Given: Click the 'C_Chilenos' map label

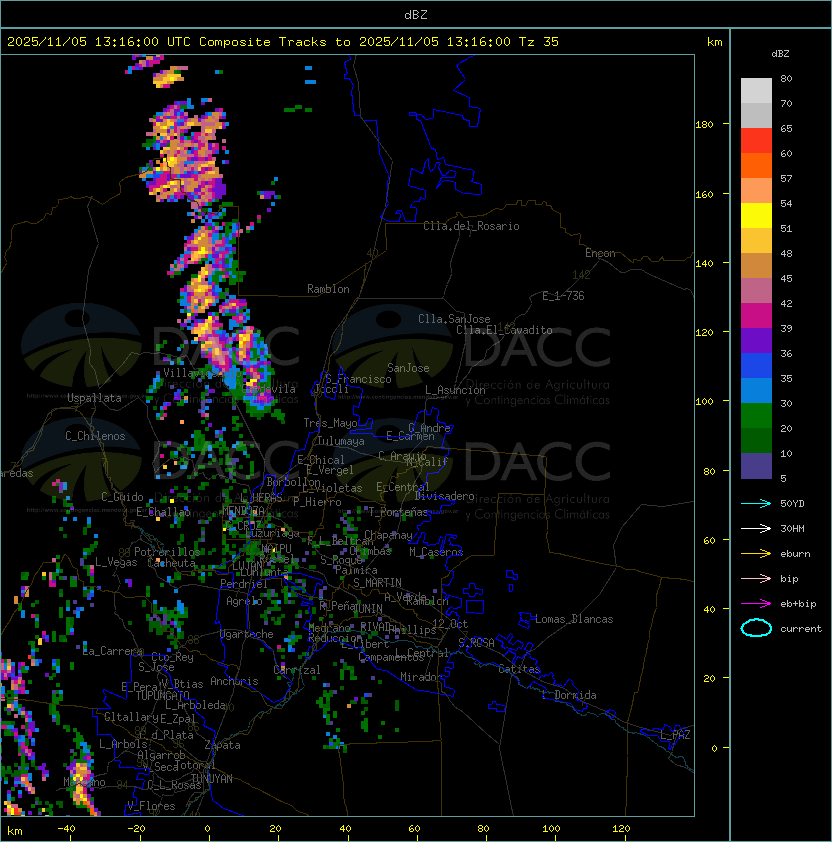Looking at the screenshot, I should pyautogui.click(x=95, y=436).
